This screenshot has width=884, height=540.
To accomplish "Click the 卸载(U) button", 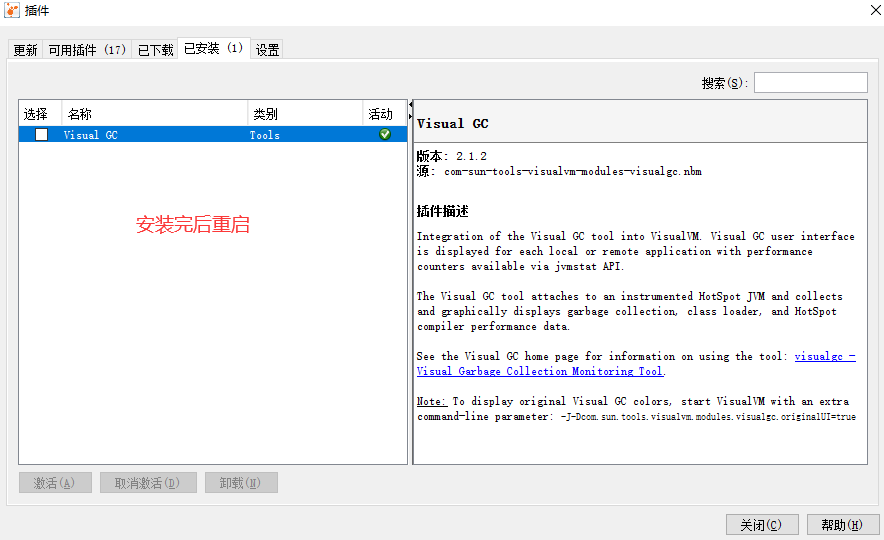I will [241, 483].
